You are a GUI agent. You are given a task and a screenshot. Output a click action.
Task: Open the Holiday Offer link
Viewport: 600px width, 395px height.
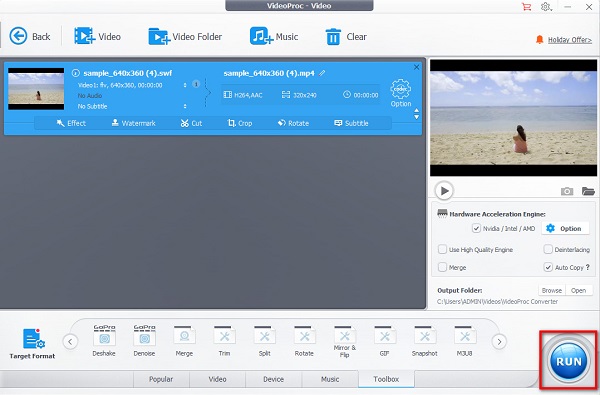tap(569, 40)
